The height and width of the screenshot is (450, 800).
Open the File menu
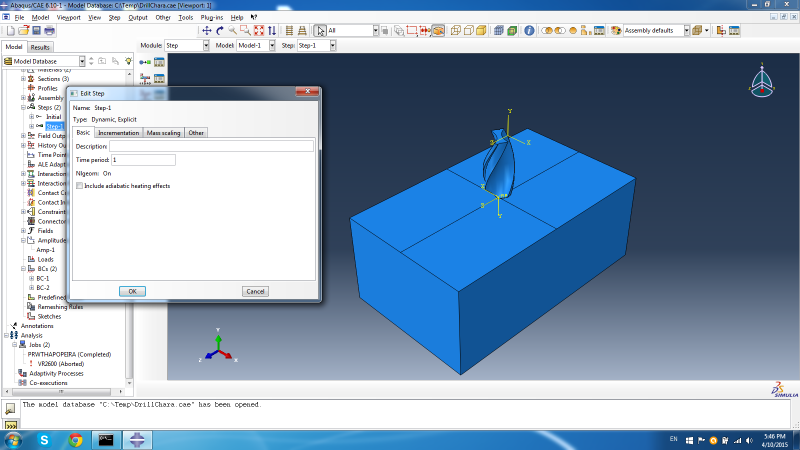click(19, 17)
